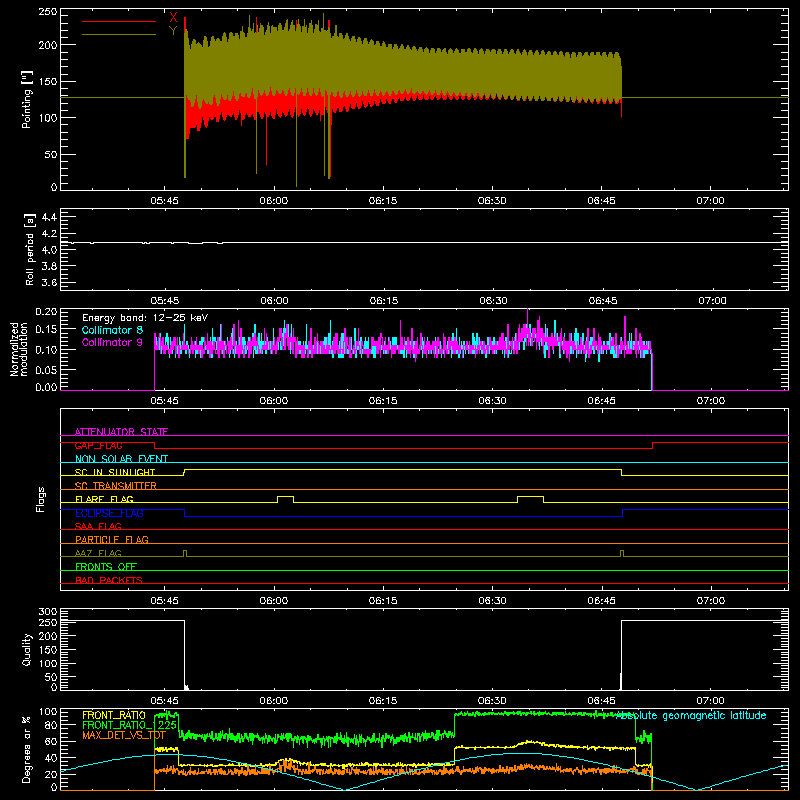Click the 07:00 tick under Quality plot
Viewport: 800px width, 800px height.
pyautogui.click(x=711, y=701)
